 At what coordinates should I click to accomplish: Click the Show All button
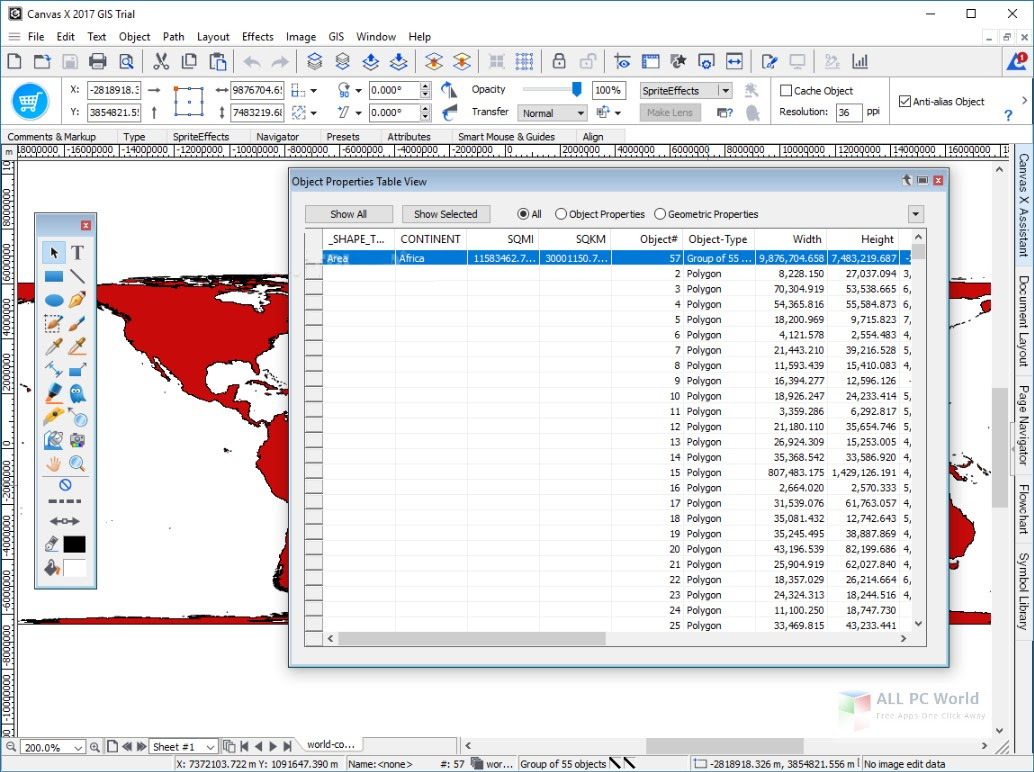pyautogui.click(x=348, y=214)
